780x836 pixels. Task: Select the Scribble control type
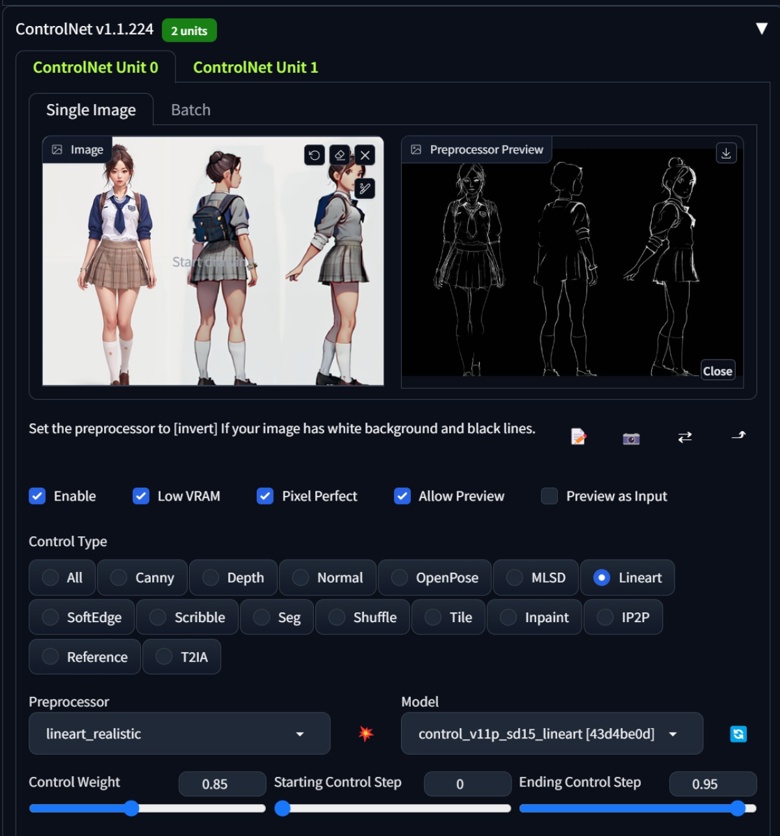coord(187,617)
